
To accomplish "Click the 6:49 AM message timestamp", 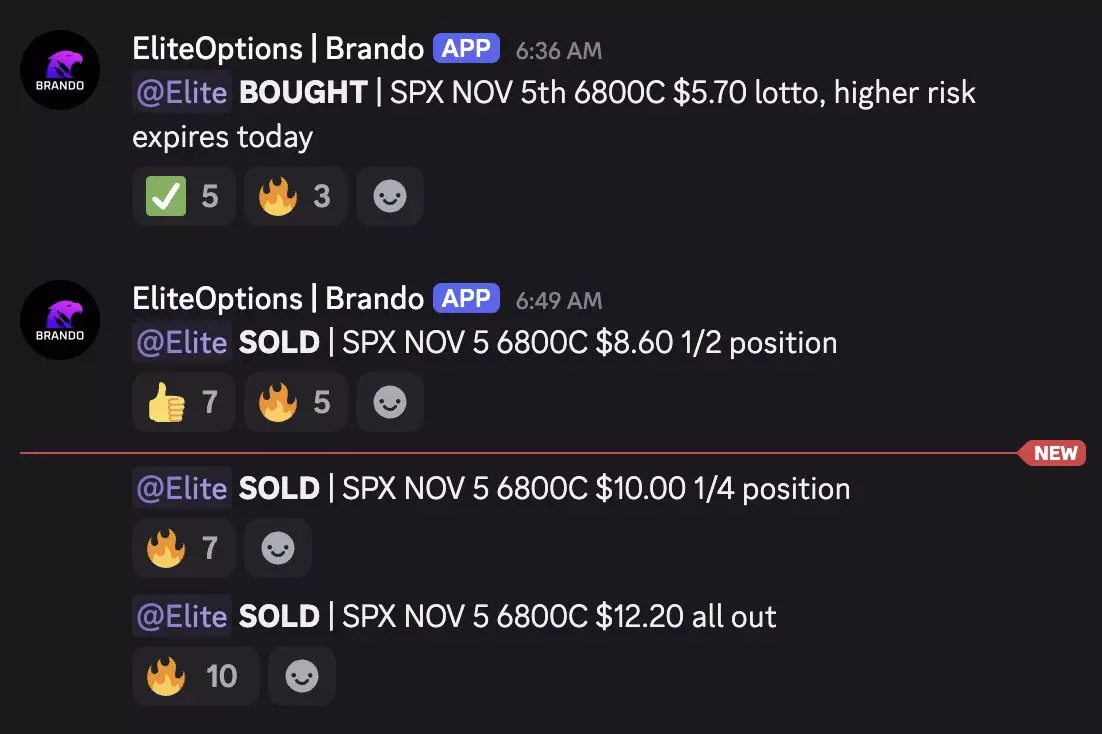I will click(x=559, y=299).
